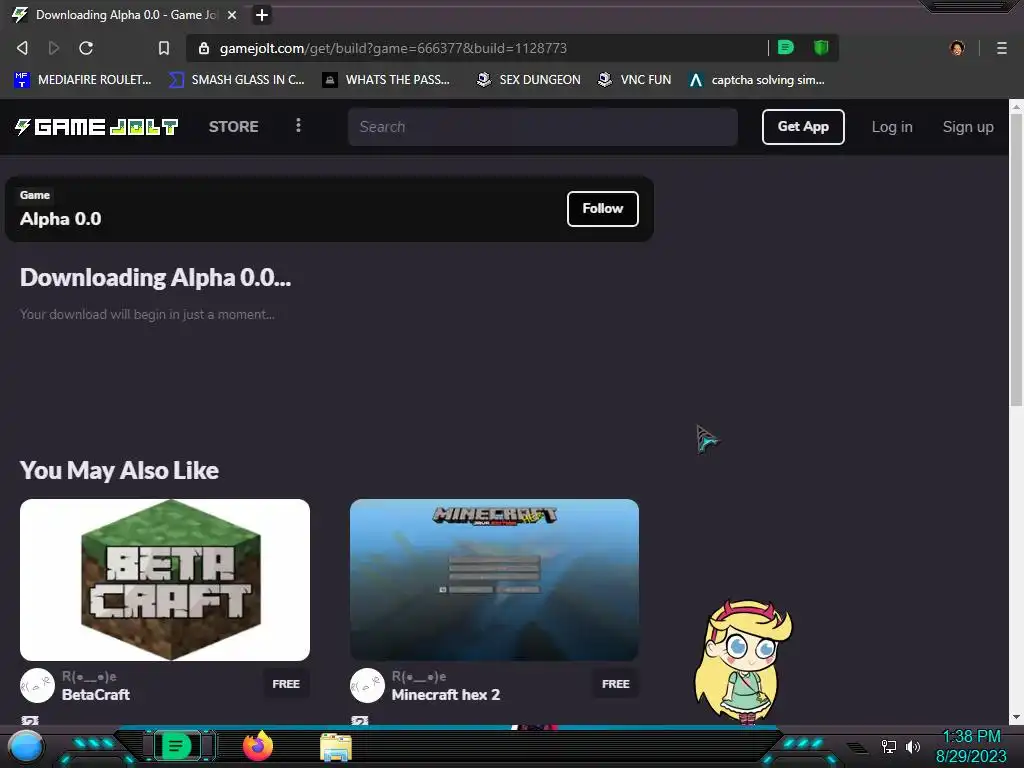Click the Star Butterfly desktop mascot
Viewport: 1024px width, 768px height.
tap(743, 663)
